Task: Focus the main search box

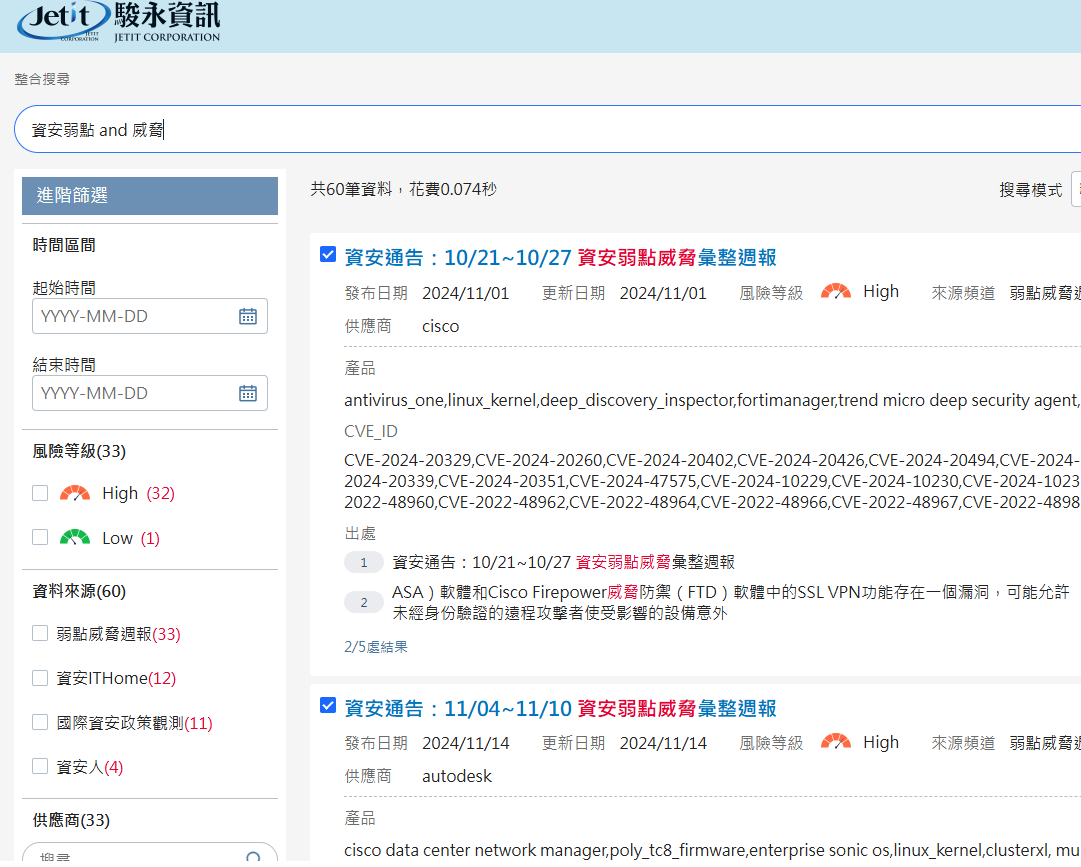Action: (x=547, y=130)
